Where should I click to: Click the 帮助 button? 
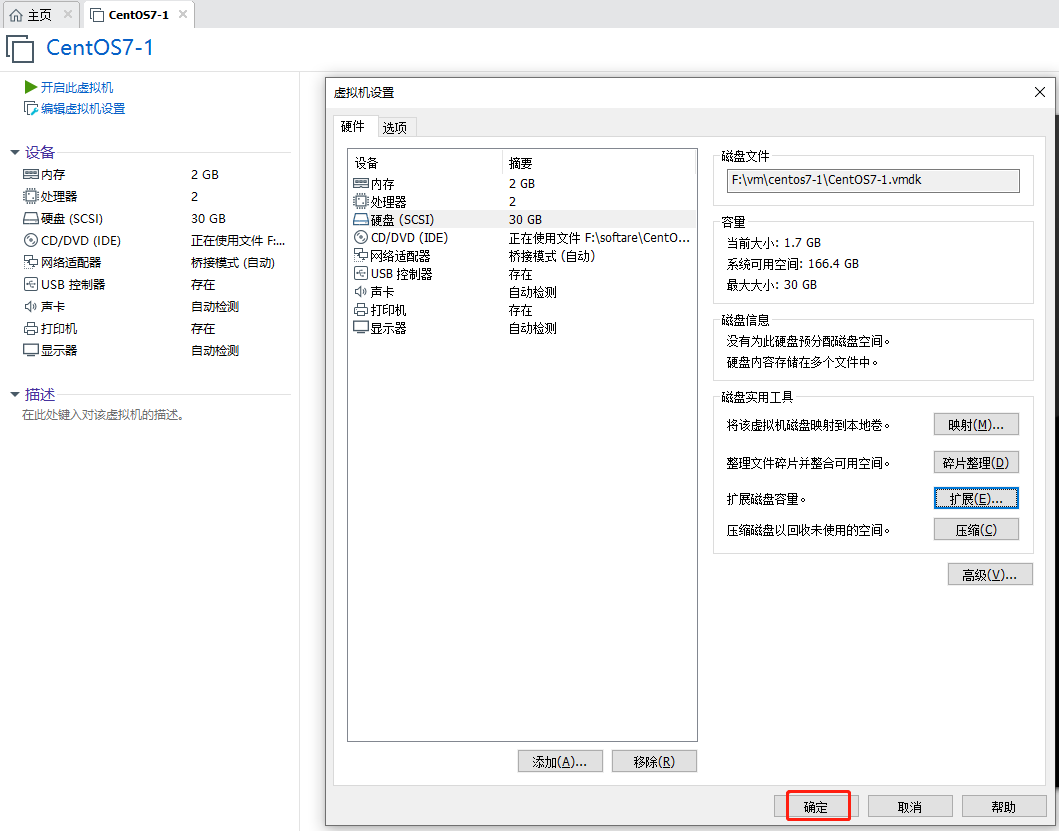pos(1004,807)
